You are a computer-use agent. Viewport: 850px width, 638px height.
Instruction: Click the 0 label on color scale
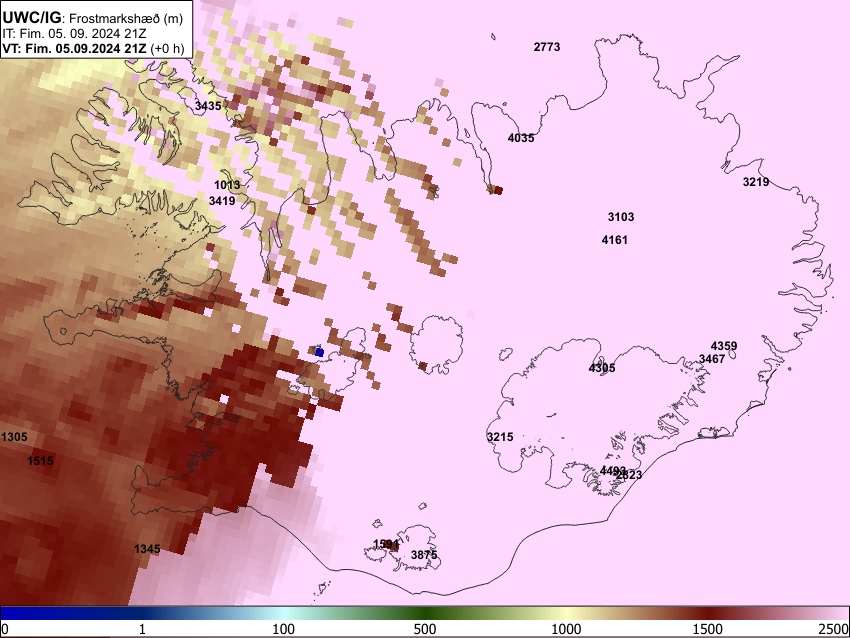tap(5, 629)
